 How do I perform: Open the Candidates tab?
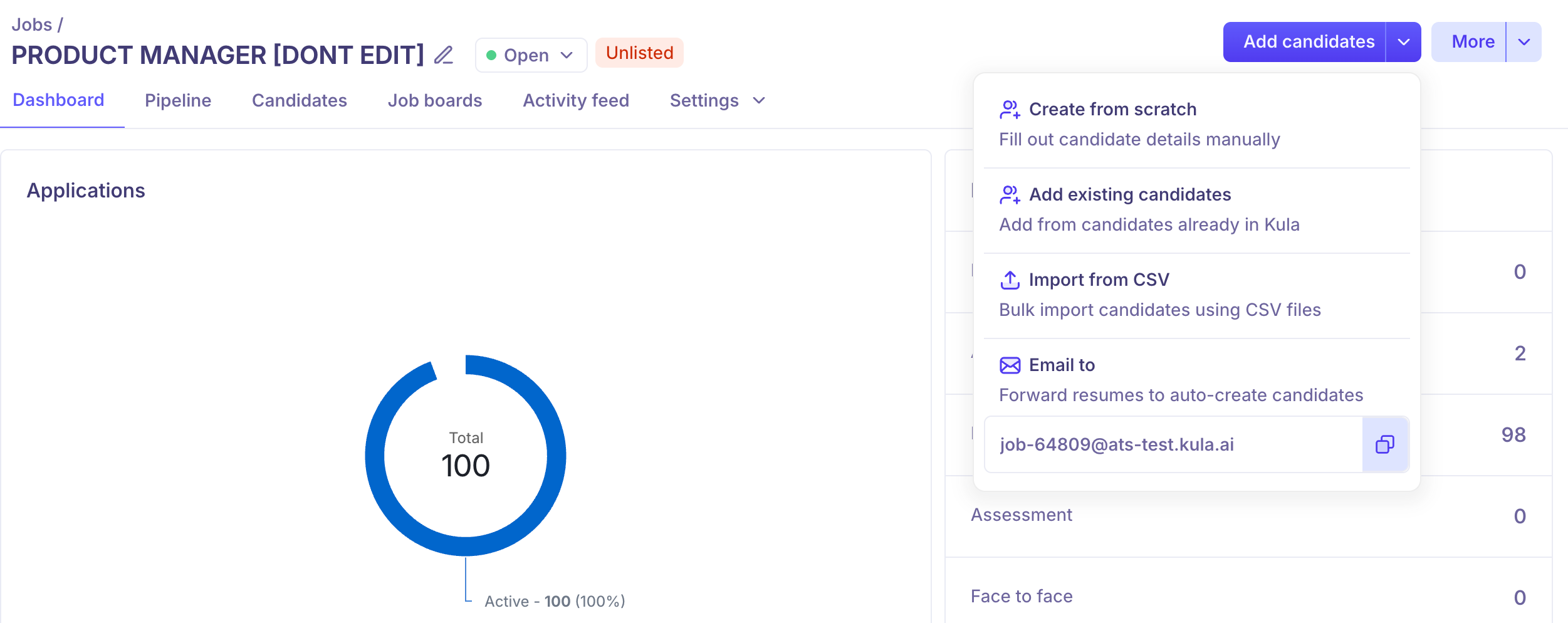(x=300, y=101)
